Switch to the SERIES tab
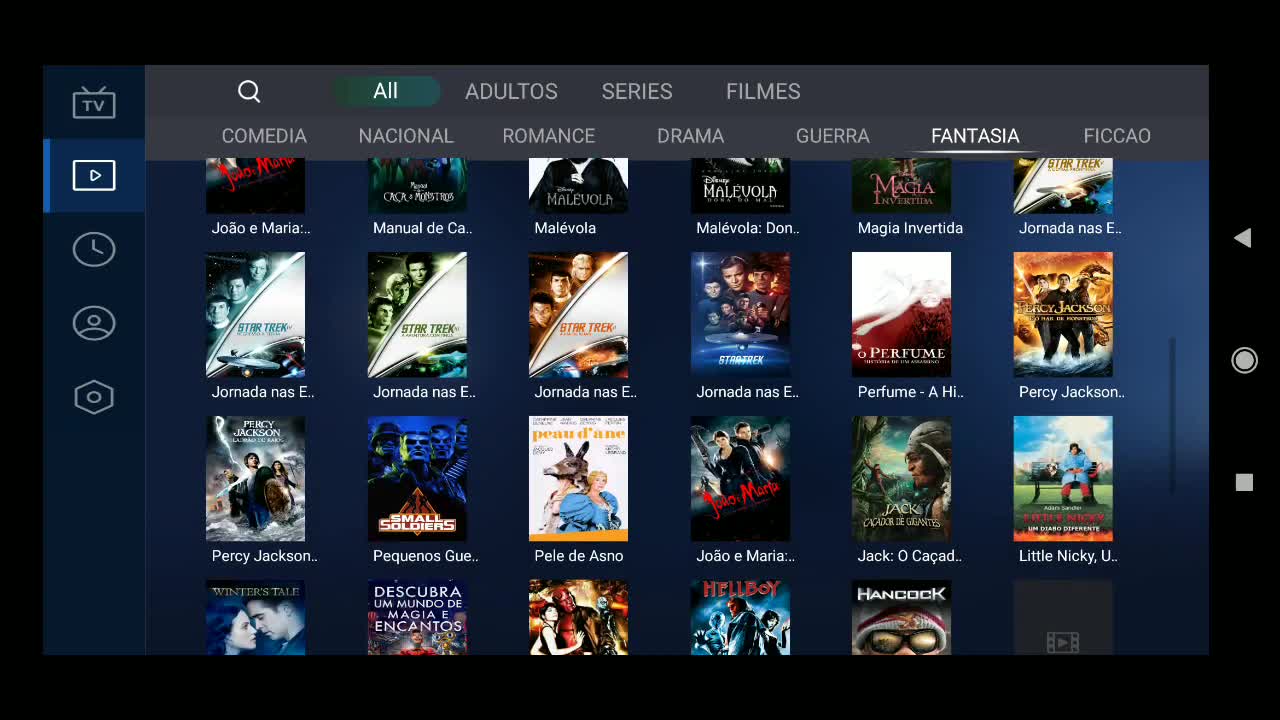The image size is (1280, 720). 637,91
